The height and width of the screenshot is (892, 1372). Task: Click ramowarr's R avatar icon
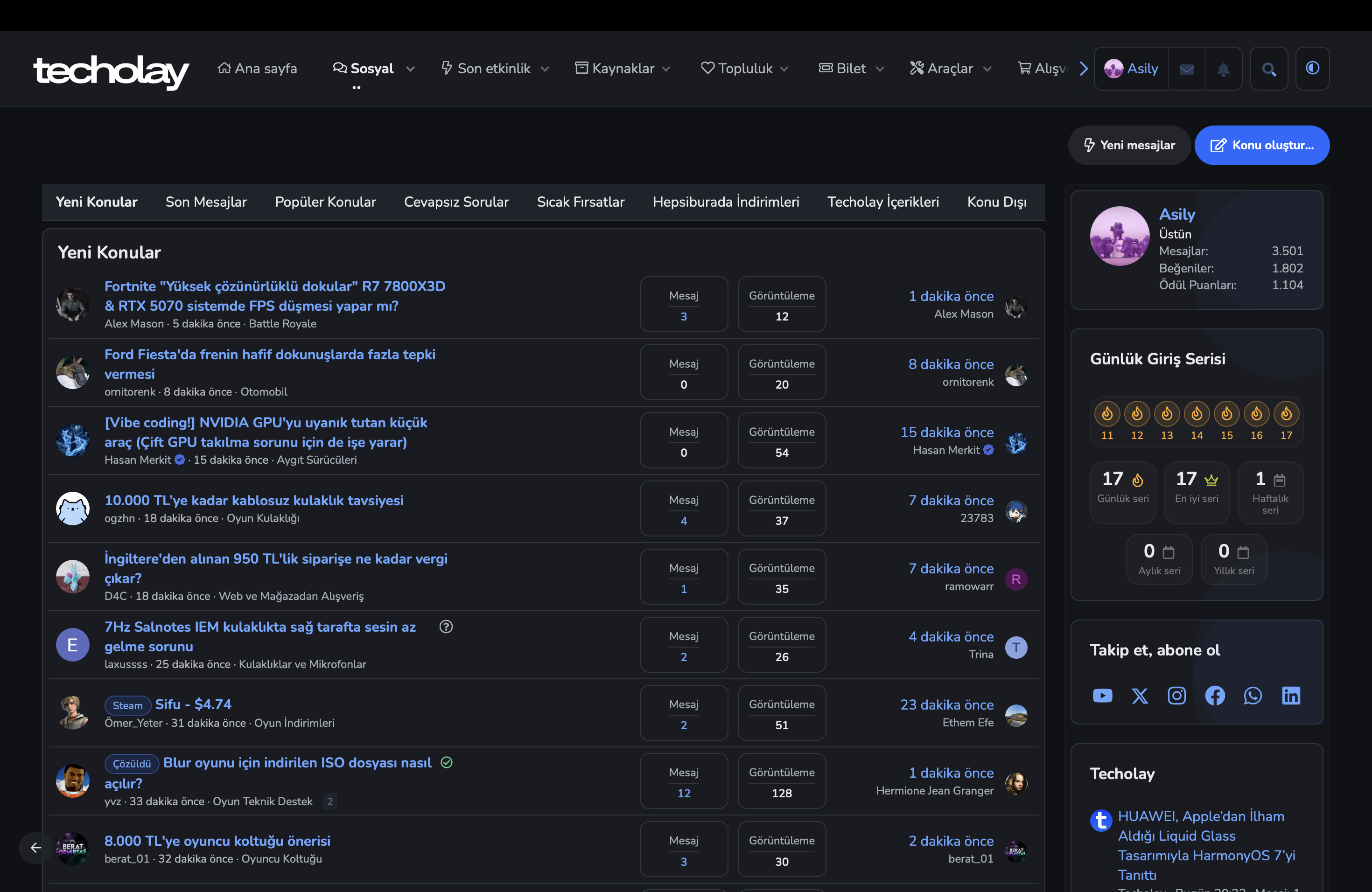1016,579
